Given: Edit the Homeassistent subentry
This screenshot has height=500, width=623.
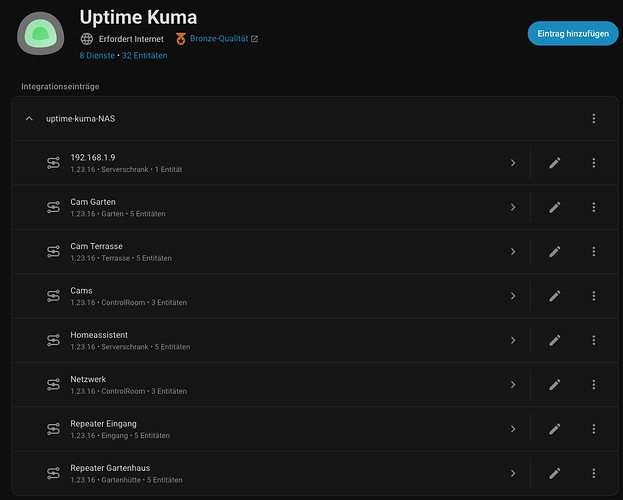Looking at the screenshot, I should point(555,340).
